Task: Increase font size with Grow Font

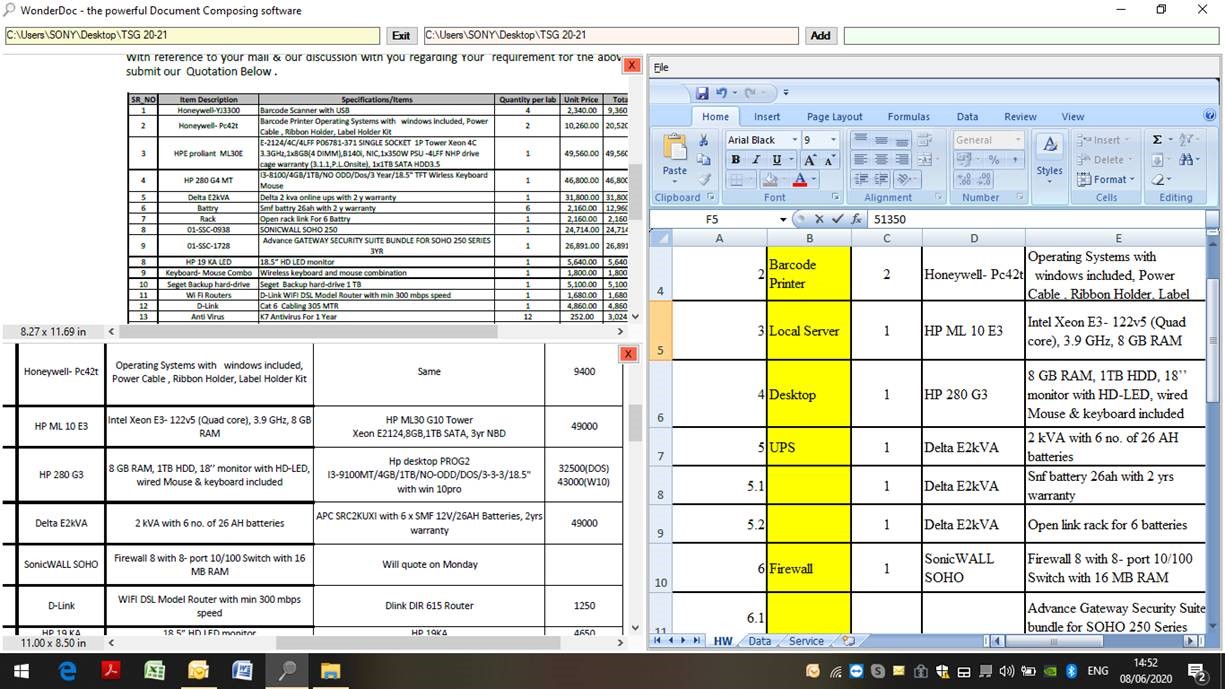Action: pos(810,160)
